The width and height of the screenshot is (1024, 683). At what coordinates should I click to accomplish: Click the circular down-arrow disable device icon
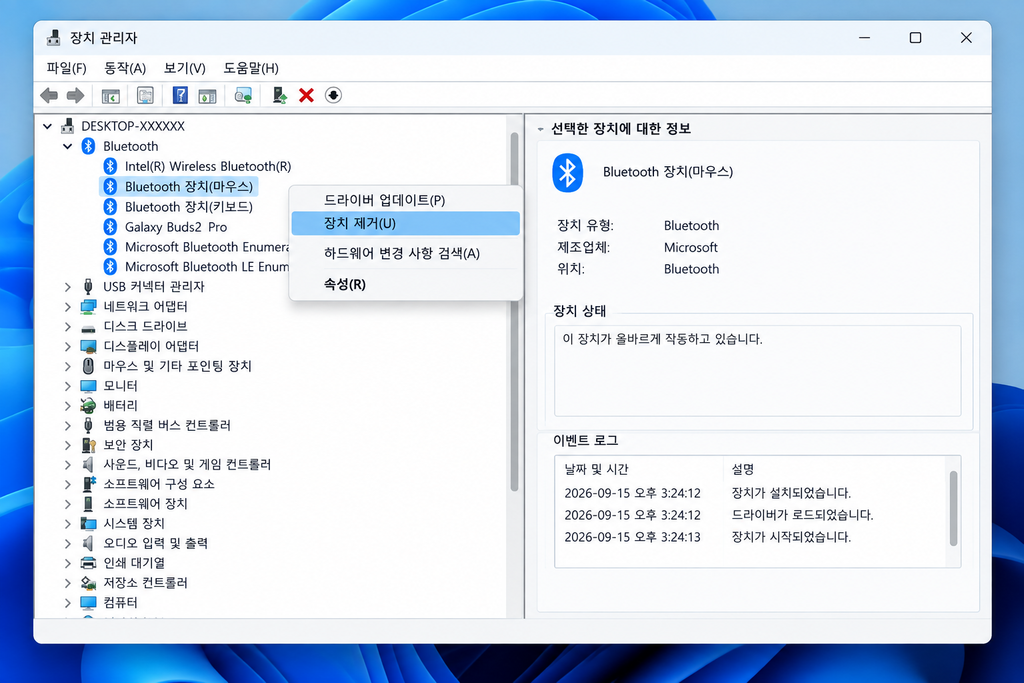click(x=333, y=95)
